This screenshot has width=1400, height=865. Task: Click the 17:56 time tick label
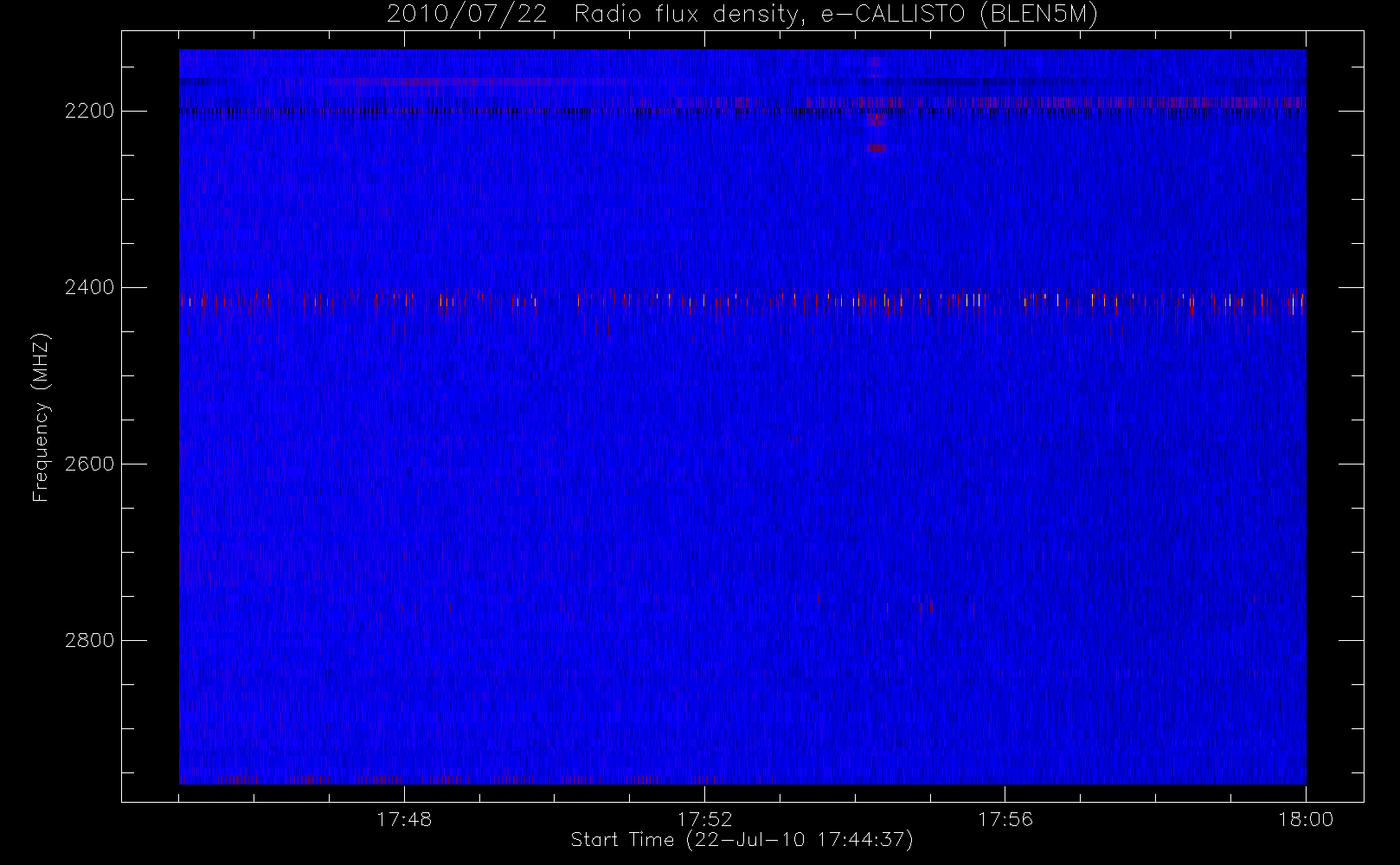(1005, 818)
